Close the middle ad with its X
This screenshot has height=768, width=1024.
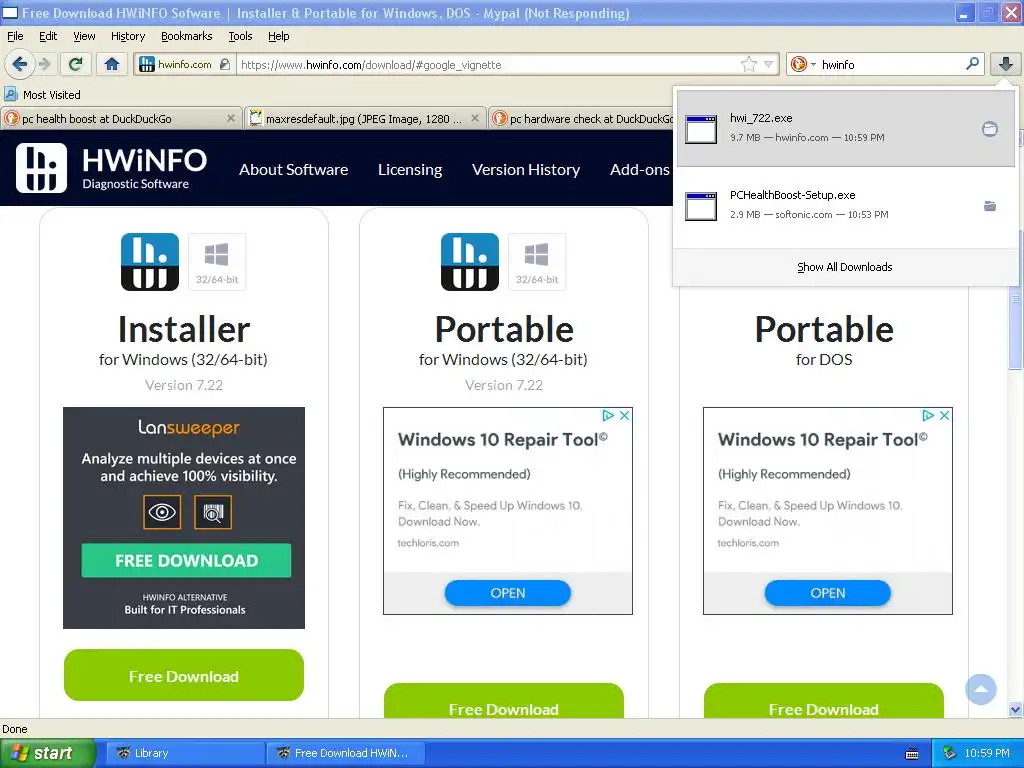tap(624, 415)
